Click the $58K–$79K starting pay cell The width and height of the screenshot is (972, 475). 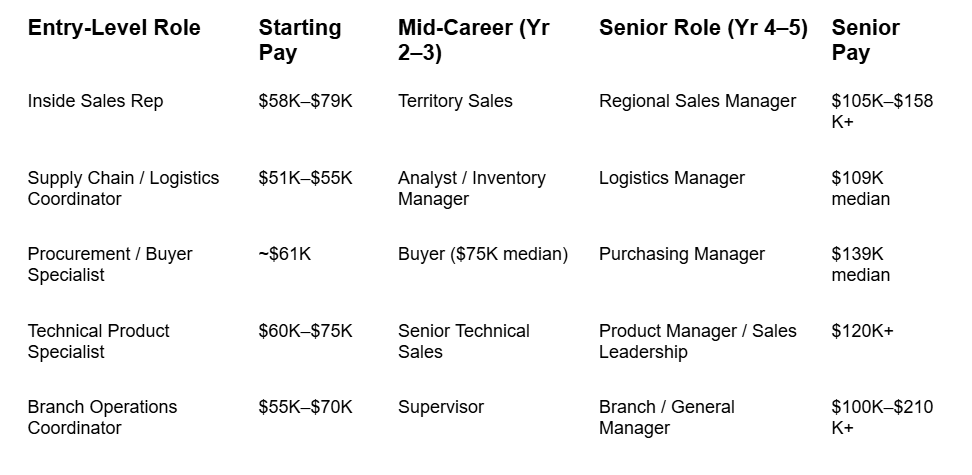pyautogui.click(x=305, y=101)
